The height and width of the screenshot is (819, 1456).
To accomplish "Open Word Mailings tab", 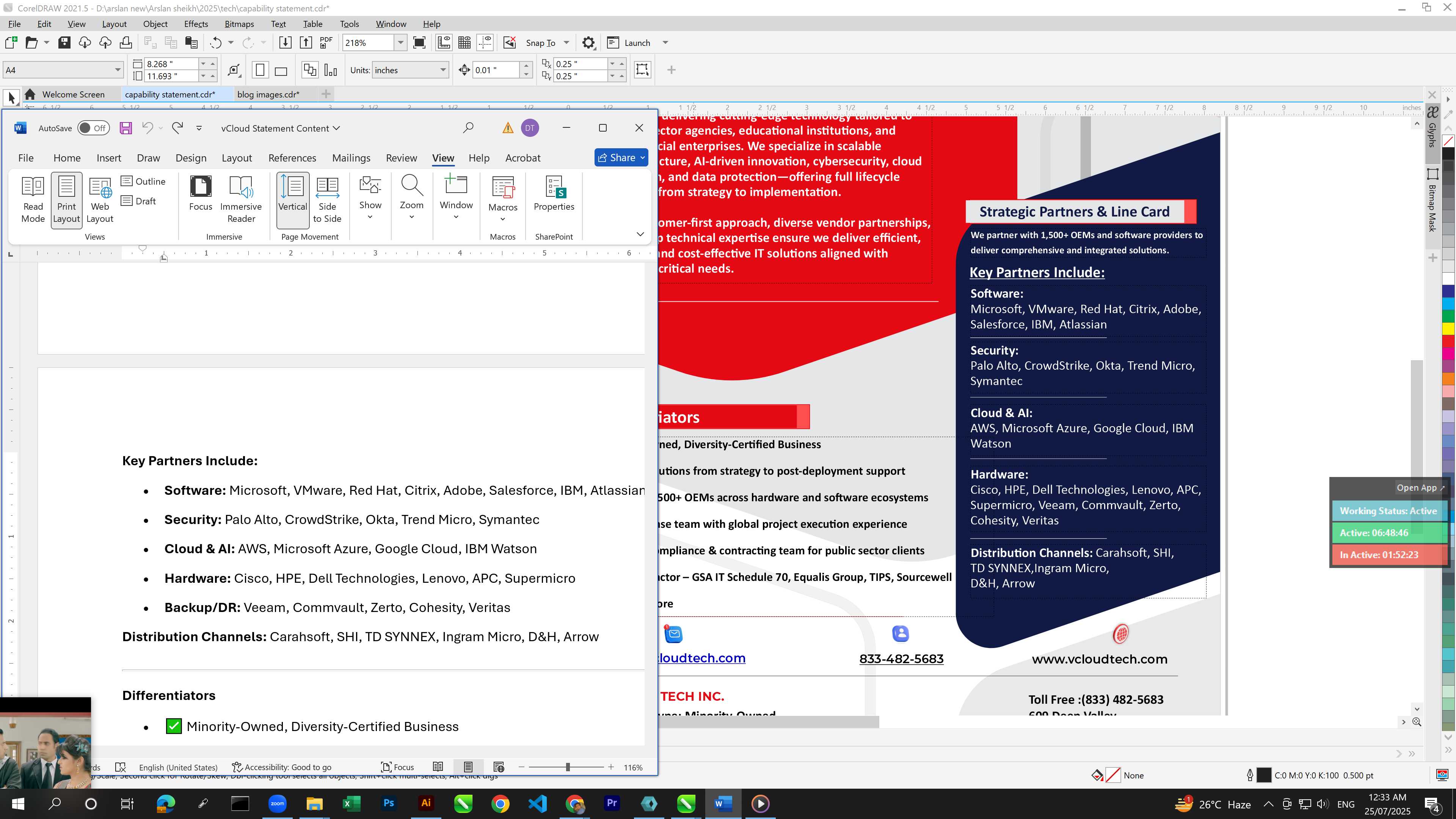I will click(x=351, y=158).
